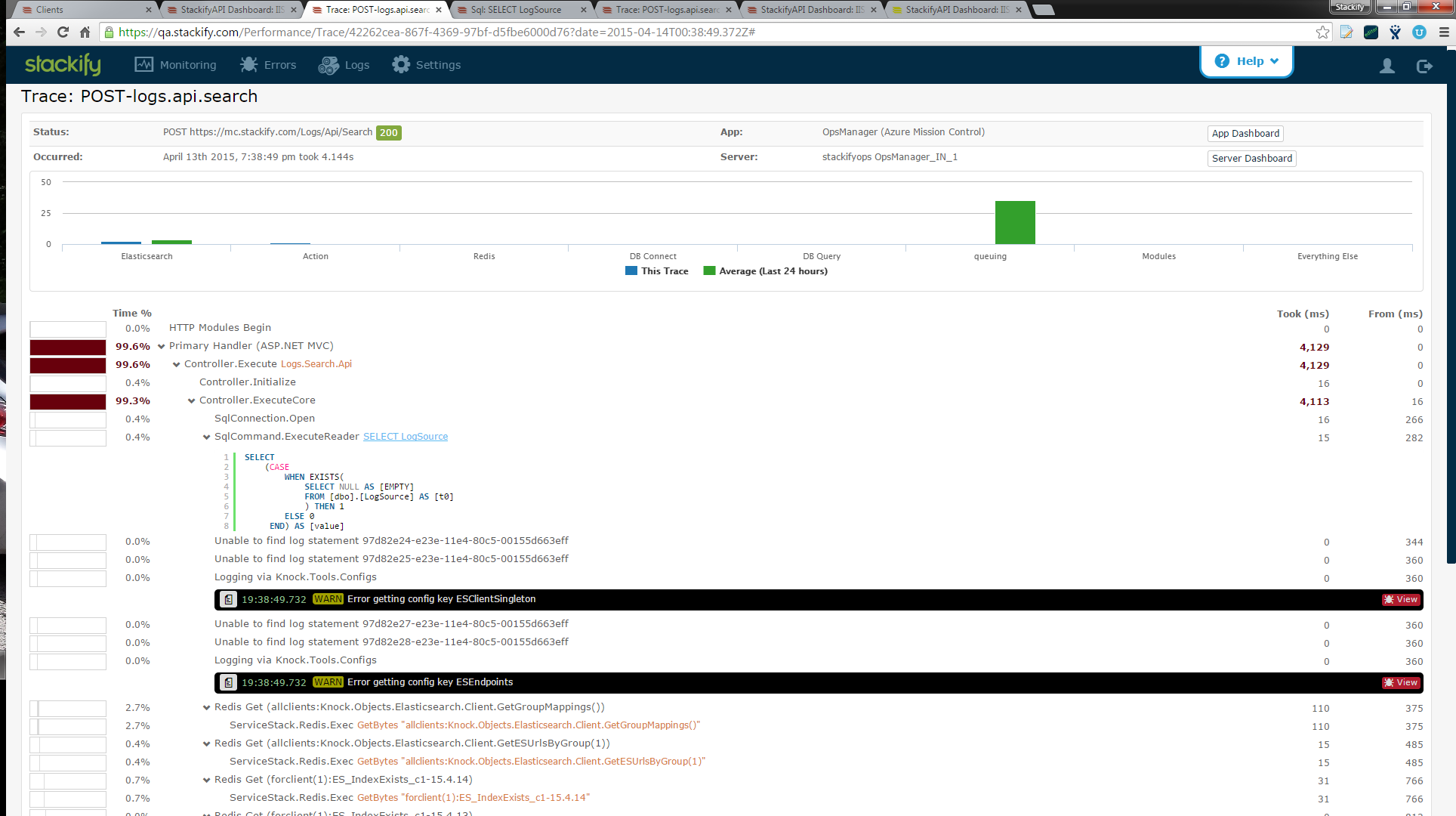Click This Trace legend blue swatch
This screenshot has width=1456, height=816.
coord(631,270)
